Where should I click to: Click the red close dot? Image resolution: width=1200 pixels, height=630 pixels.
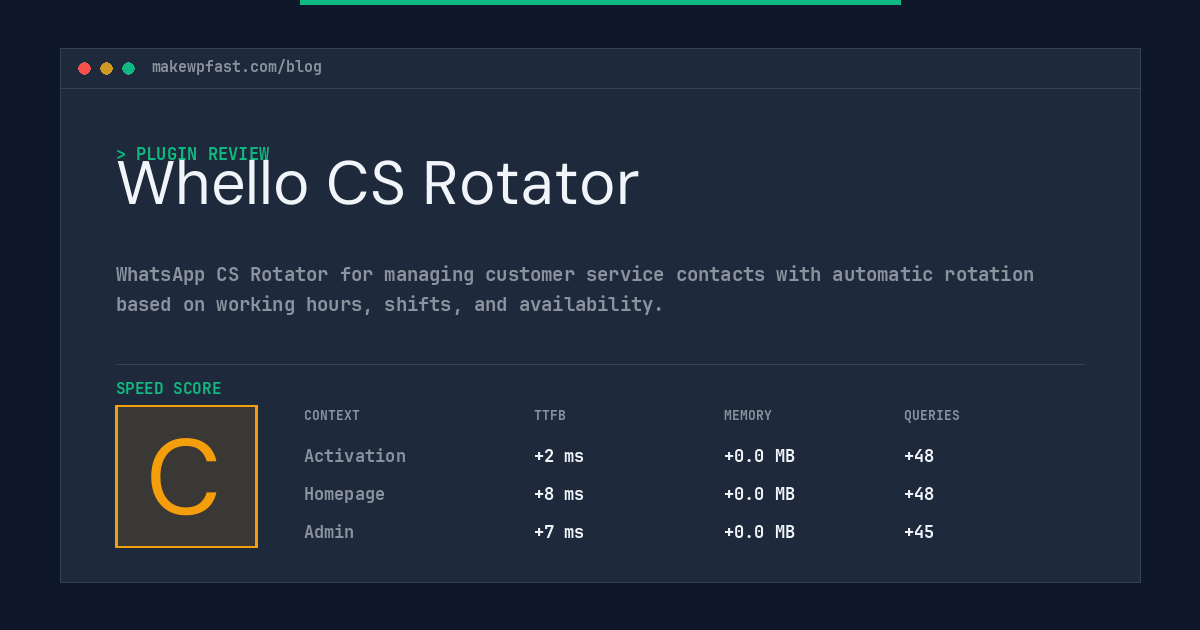84,68
